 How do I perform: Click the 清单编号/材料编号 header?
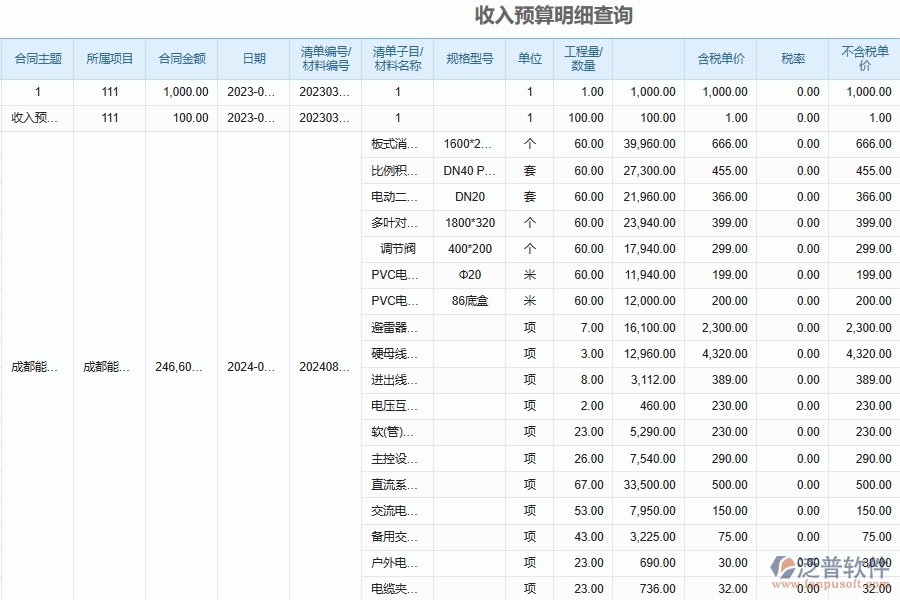click(x=322, y=58)
